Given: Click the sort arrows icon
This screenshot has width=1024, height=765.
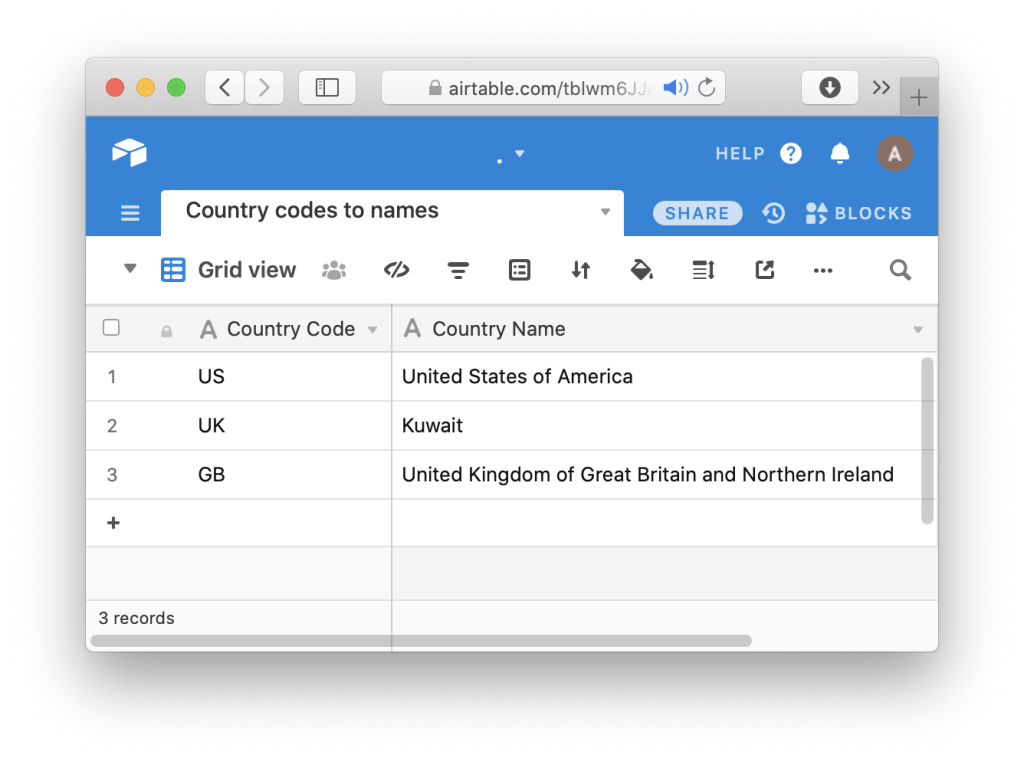Looking at the screenshot, I should (x=581, y=270).
